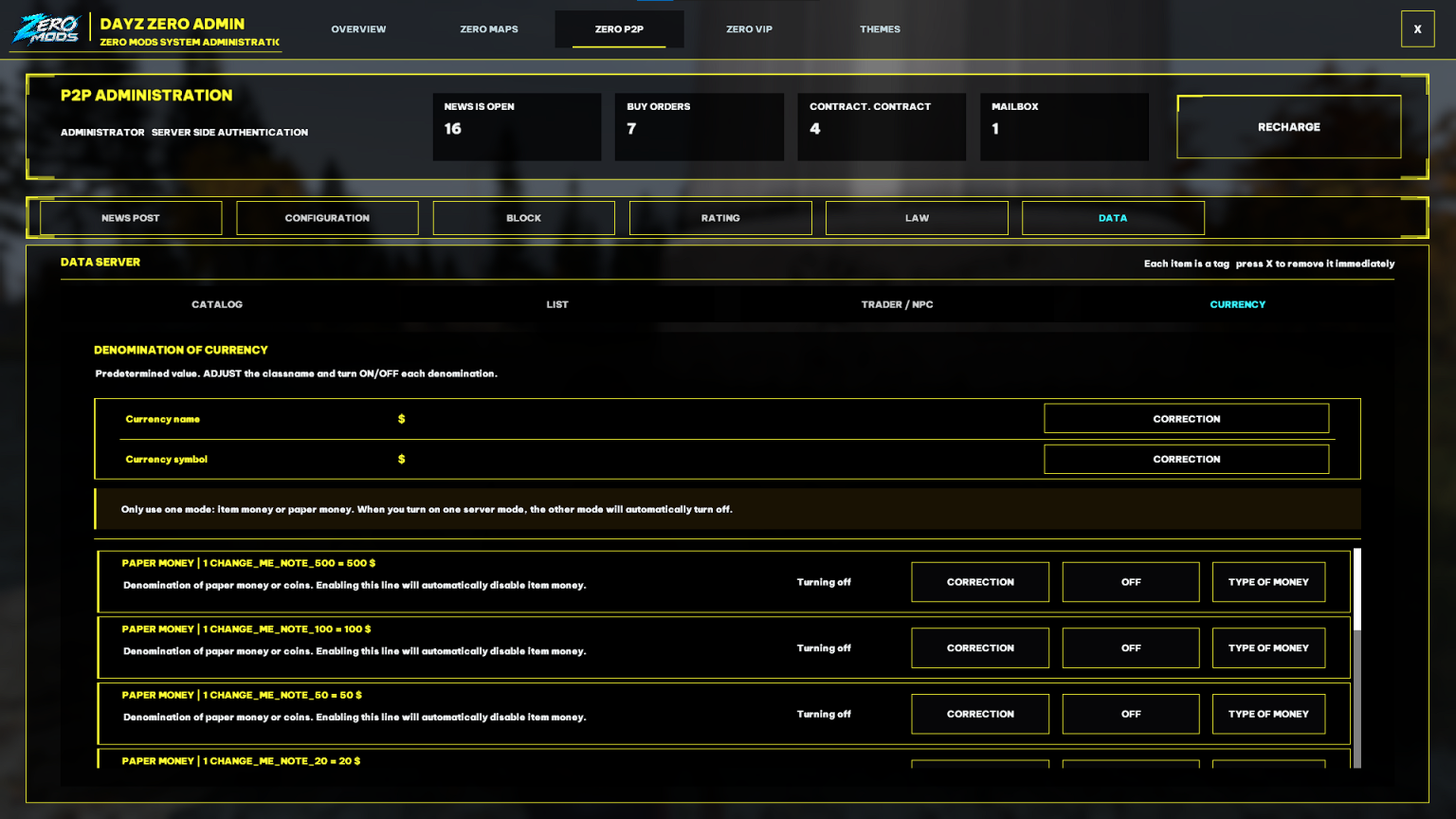This screenshot has height=819, width=1456.
Task: Select the Zero P2P tab
Action: pyautogui.click(x=619, y=29)
